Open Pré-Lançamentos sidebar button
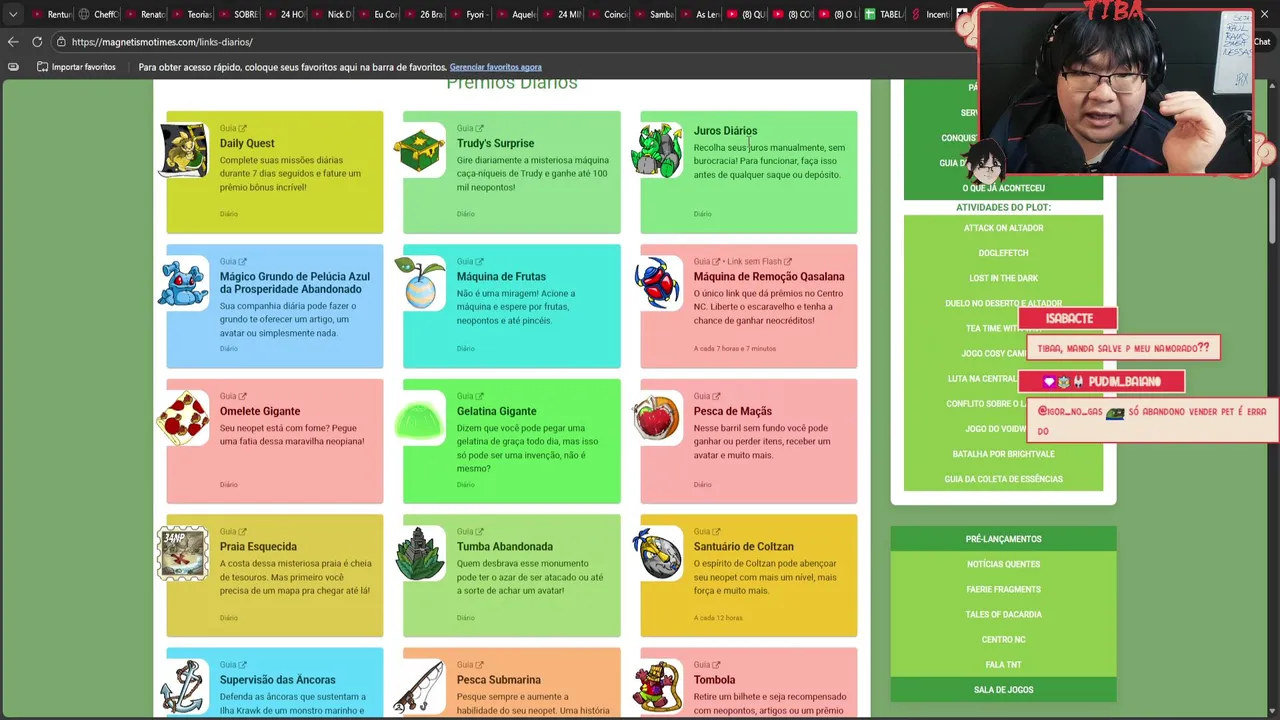The height and width of the screenshot is (720, 1280). (x=1003, y=539)
